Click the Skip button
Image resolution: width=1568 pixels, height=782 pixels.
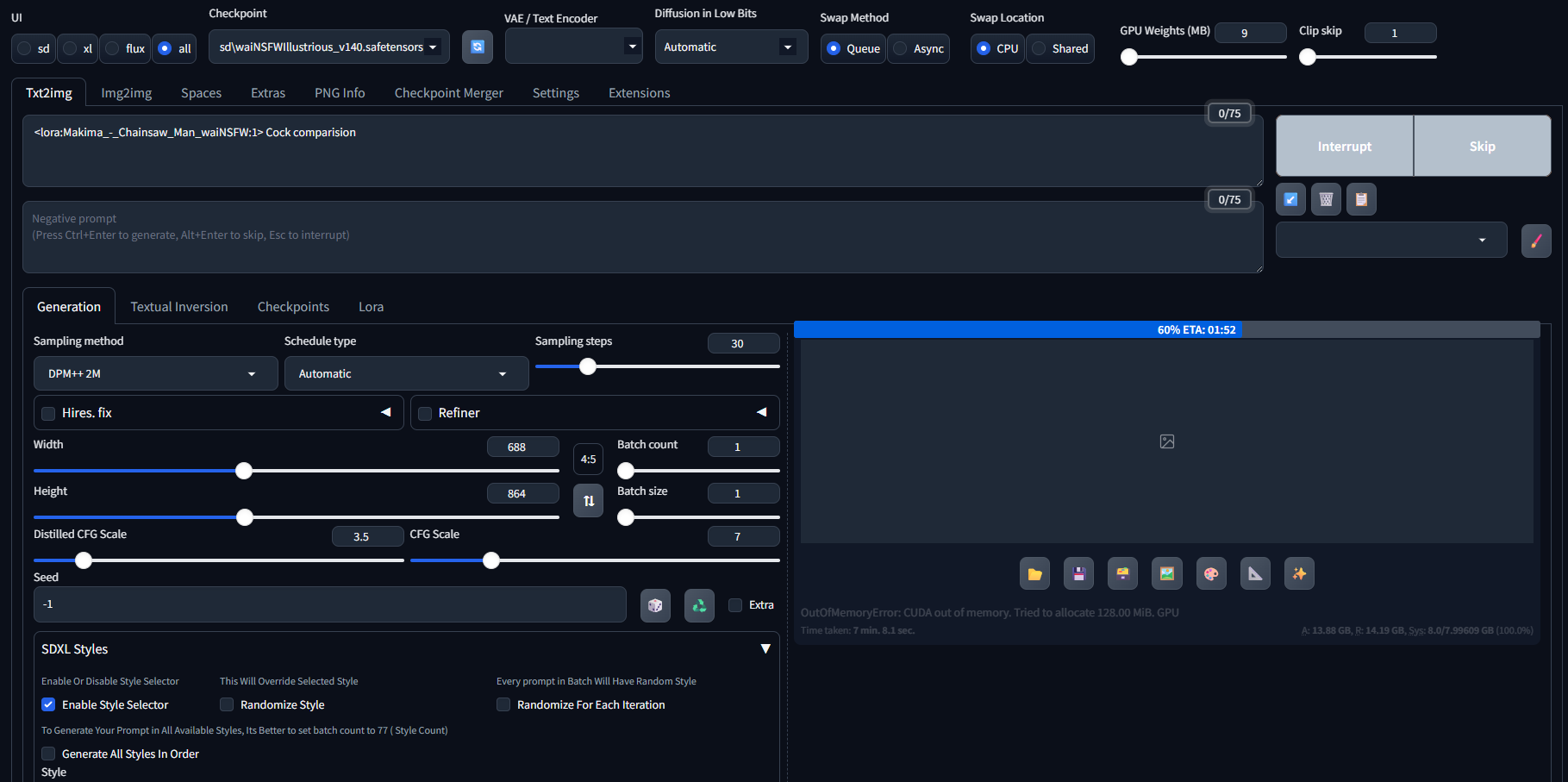1483,146
